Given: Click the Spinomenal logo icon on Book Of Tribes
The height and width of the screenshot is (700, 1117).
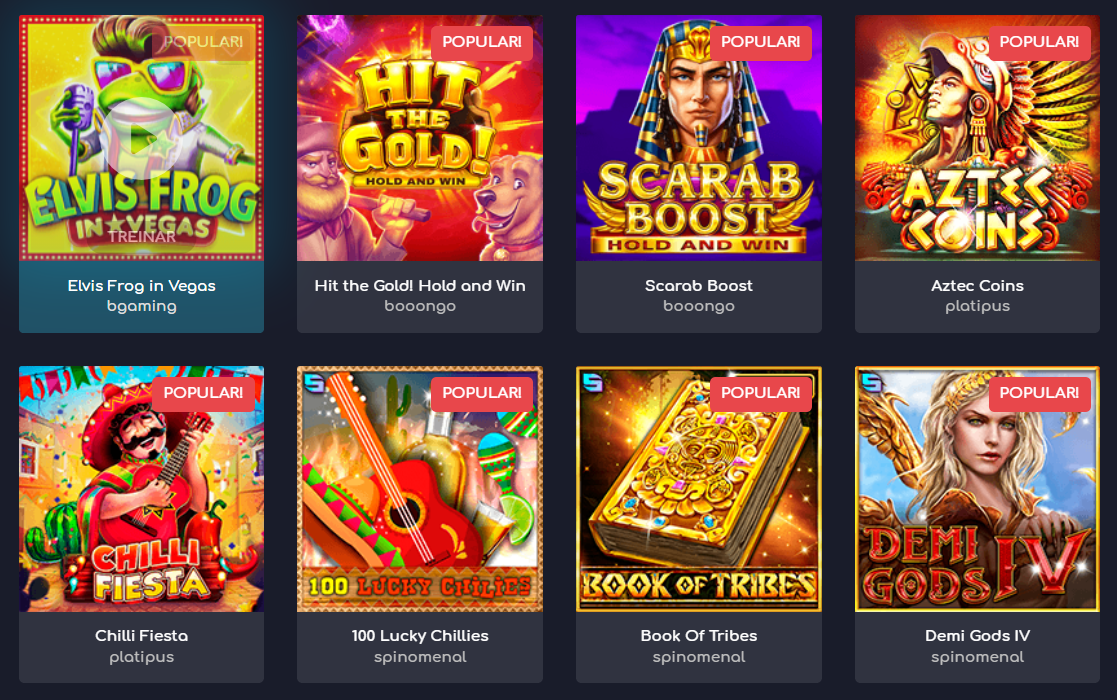Looking at the screenshot, I should click(x=593, y=383).
